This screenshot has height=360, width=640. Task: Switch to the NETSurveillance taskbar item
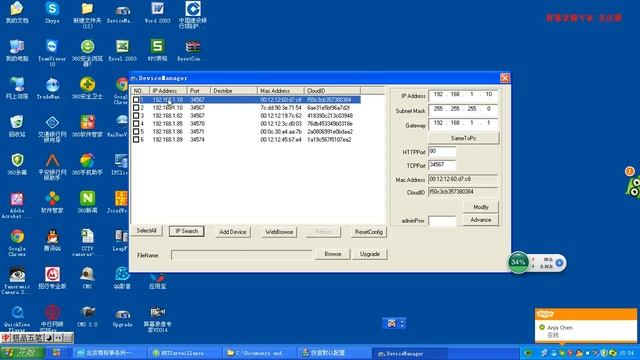tap(184, 353)
